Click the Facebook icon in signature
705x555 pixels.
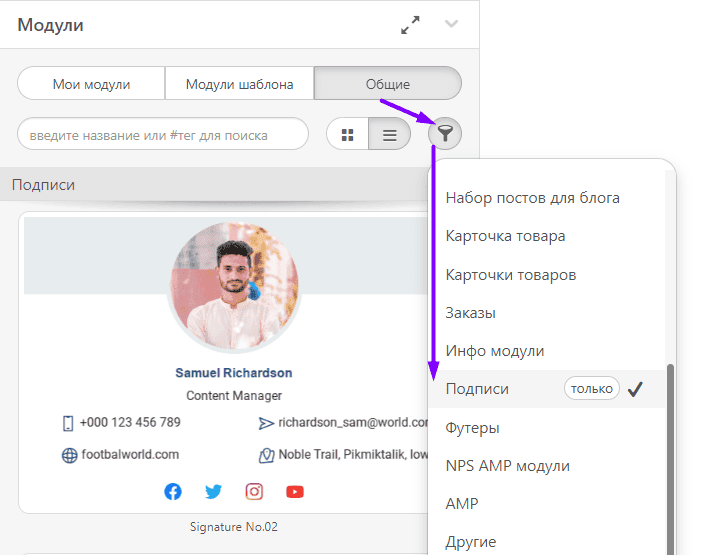(x=173, y=491)
